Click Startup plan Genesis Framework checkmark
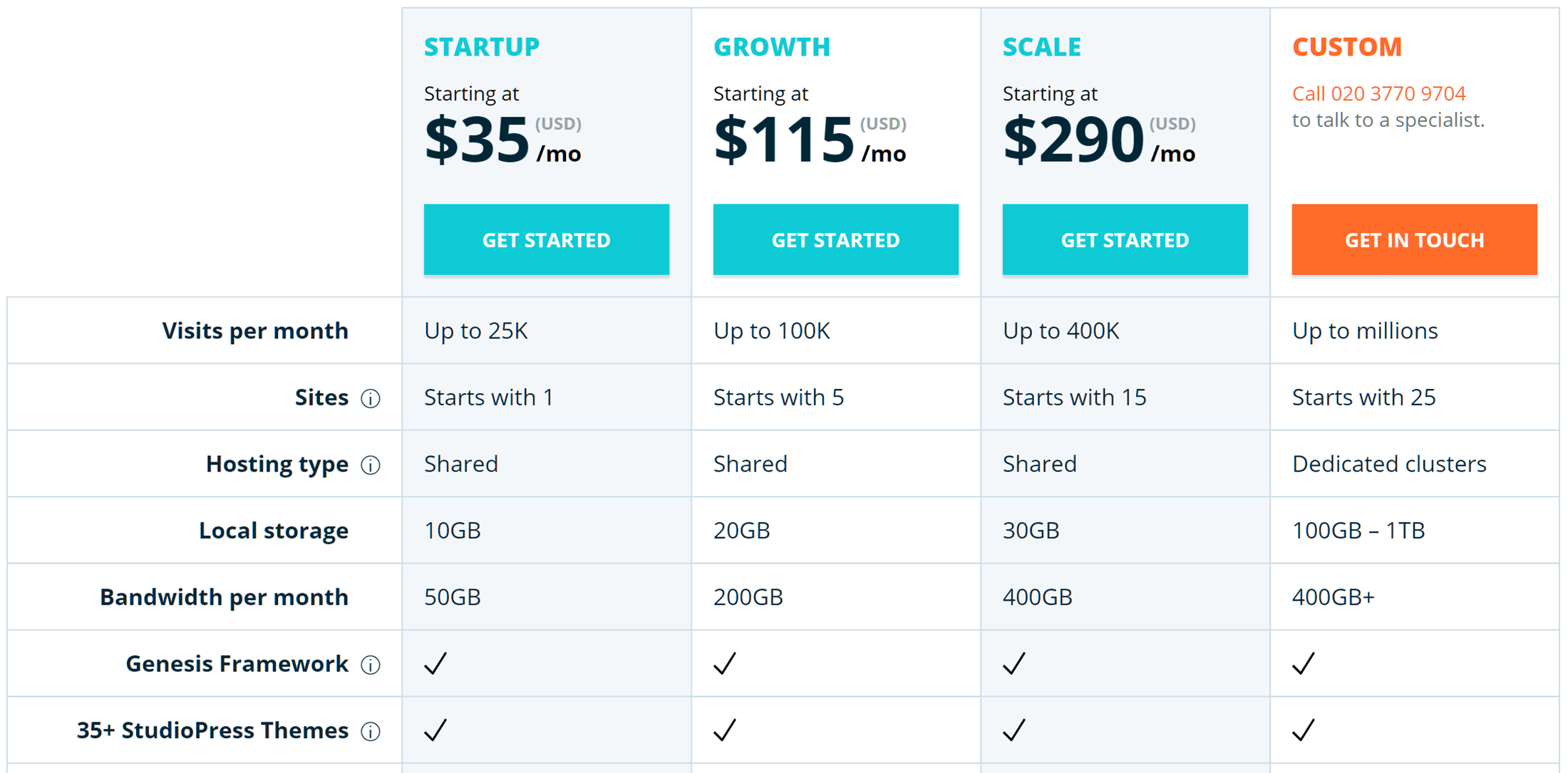 435,663
